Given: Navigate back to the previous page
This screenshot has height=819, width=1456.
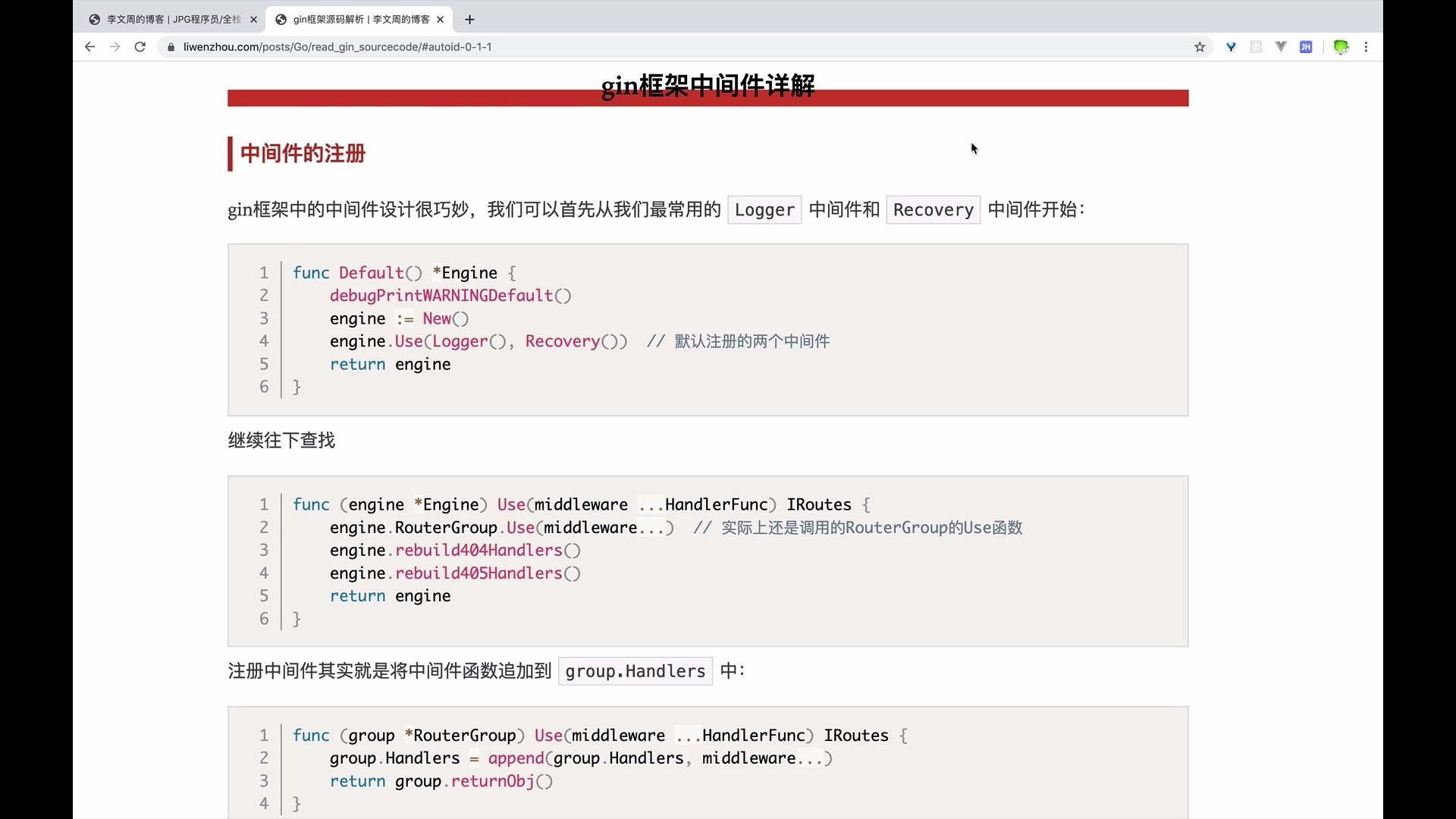Looking at the screenshot, I should tap(89, 47).
